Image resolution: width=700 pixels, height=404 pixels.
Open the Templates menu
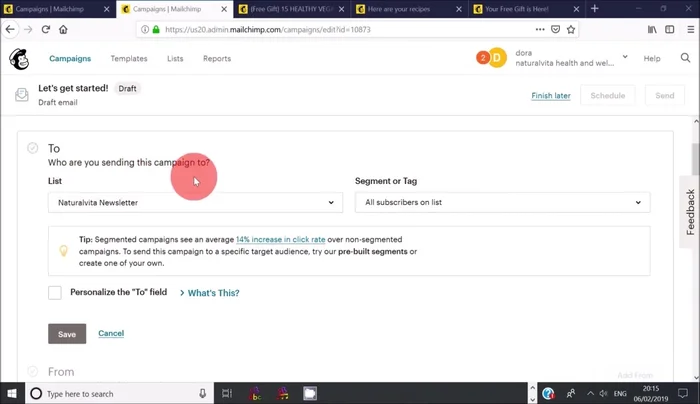click(129, 58)
